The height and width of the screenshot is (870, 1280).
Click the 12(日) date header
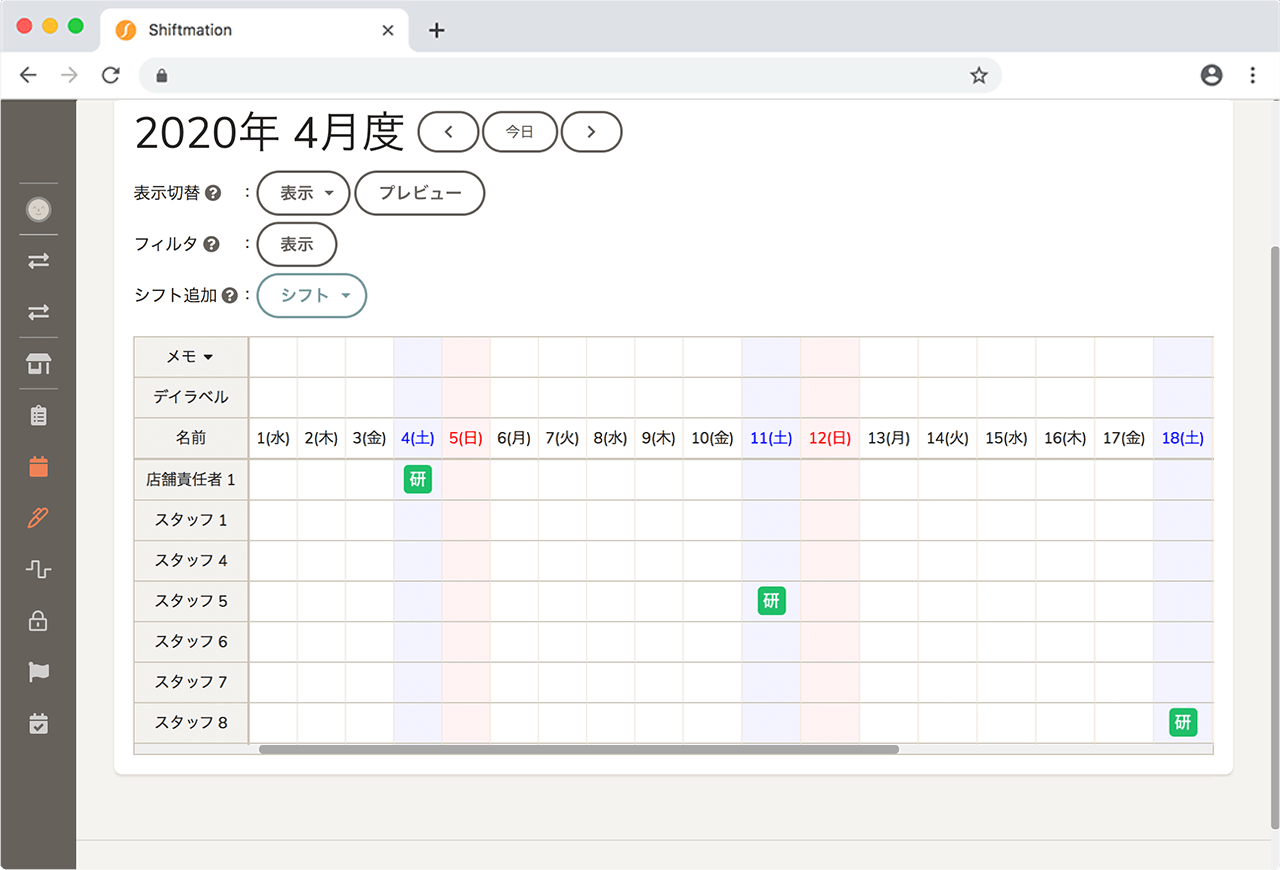830,438
